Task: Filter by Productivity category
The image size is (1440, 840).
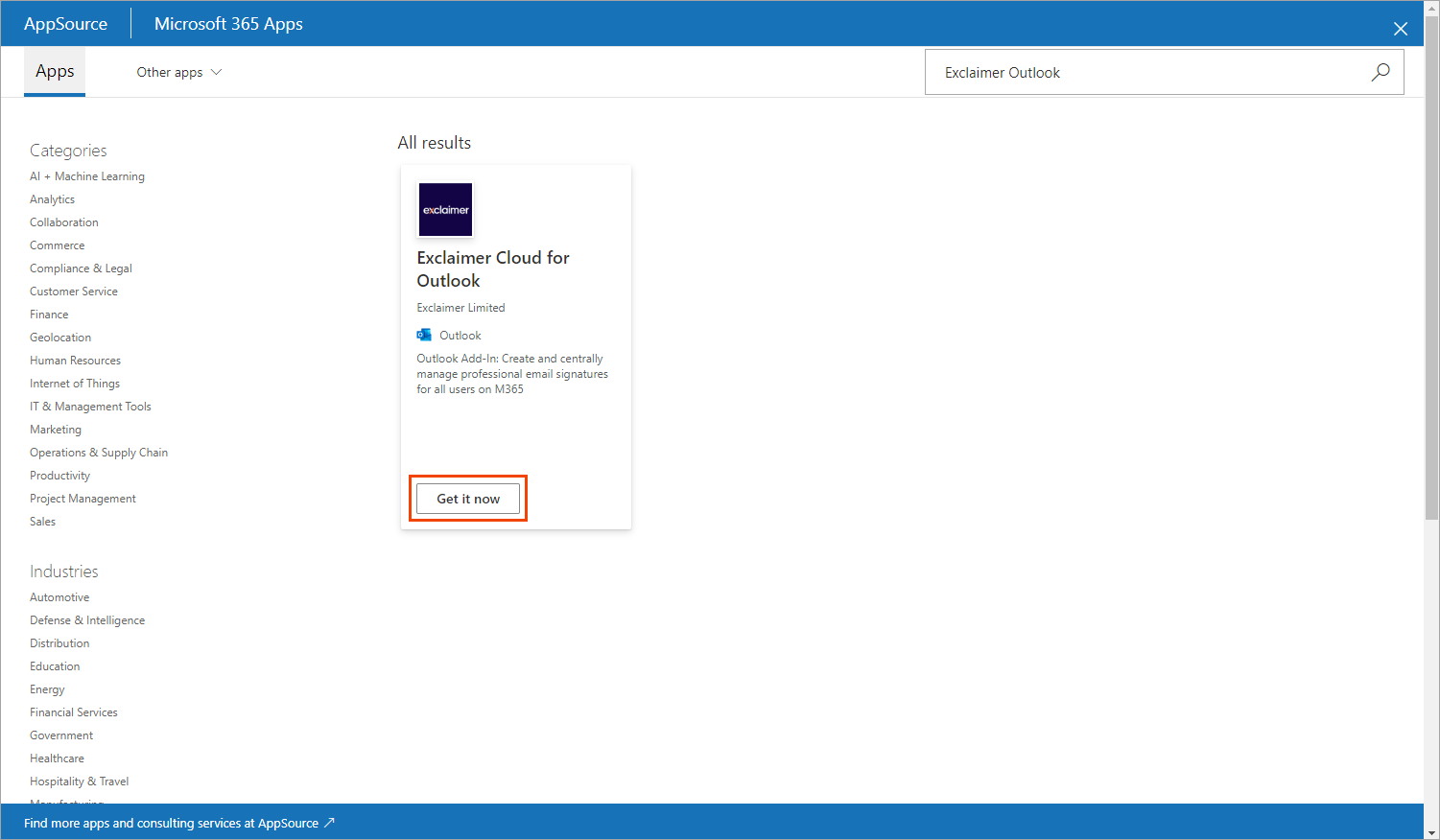Action: tap(59, 476)
